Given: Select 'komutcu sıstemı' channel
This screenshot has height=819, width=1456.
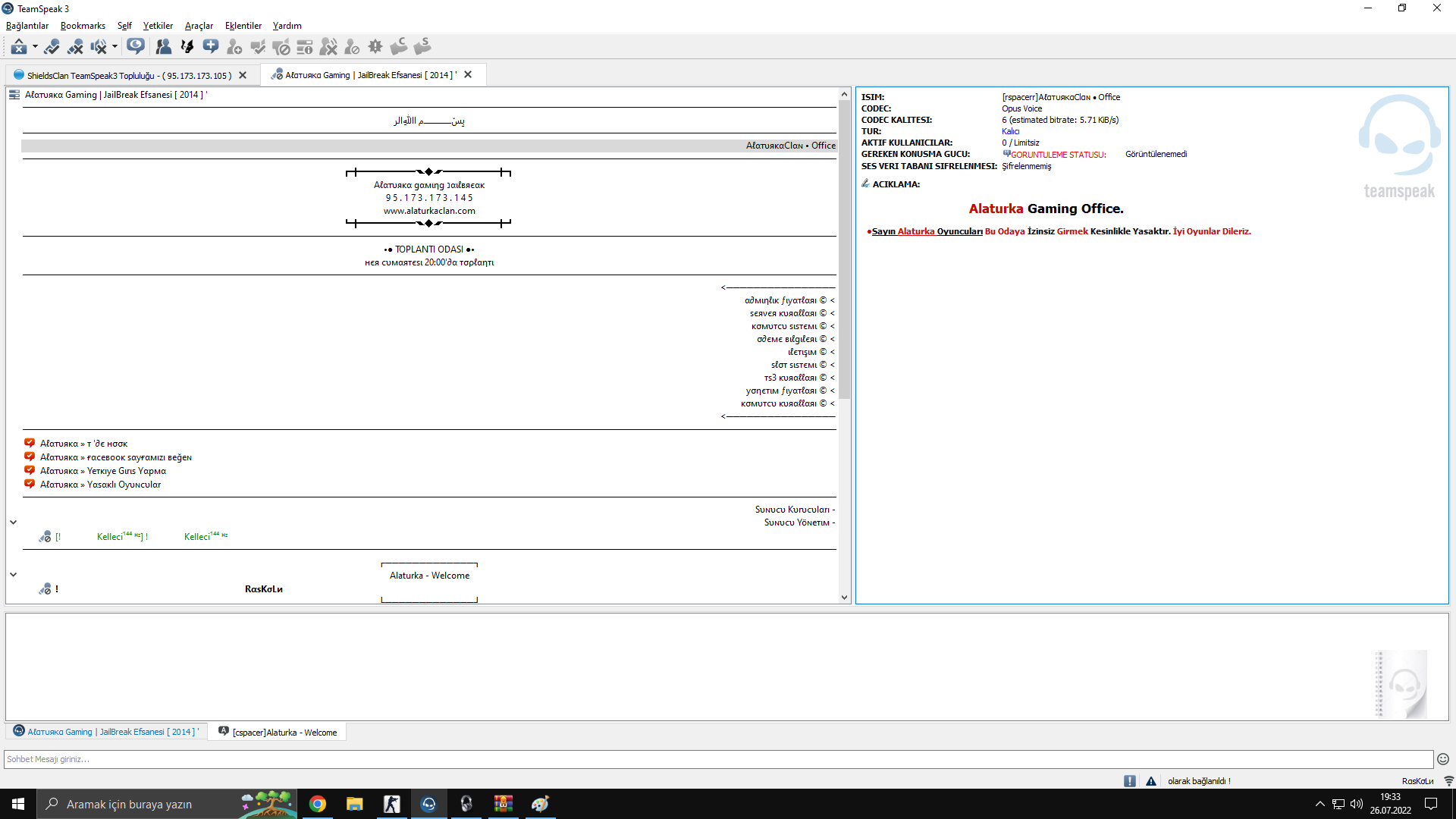Looking at the screenshot, I should pyautogui.click(x=793, y=326).
